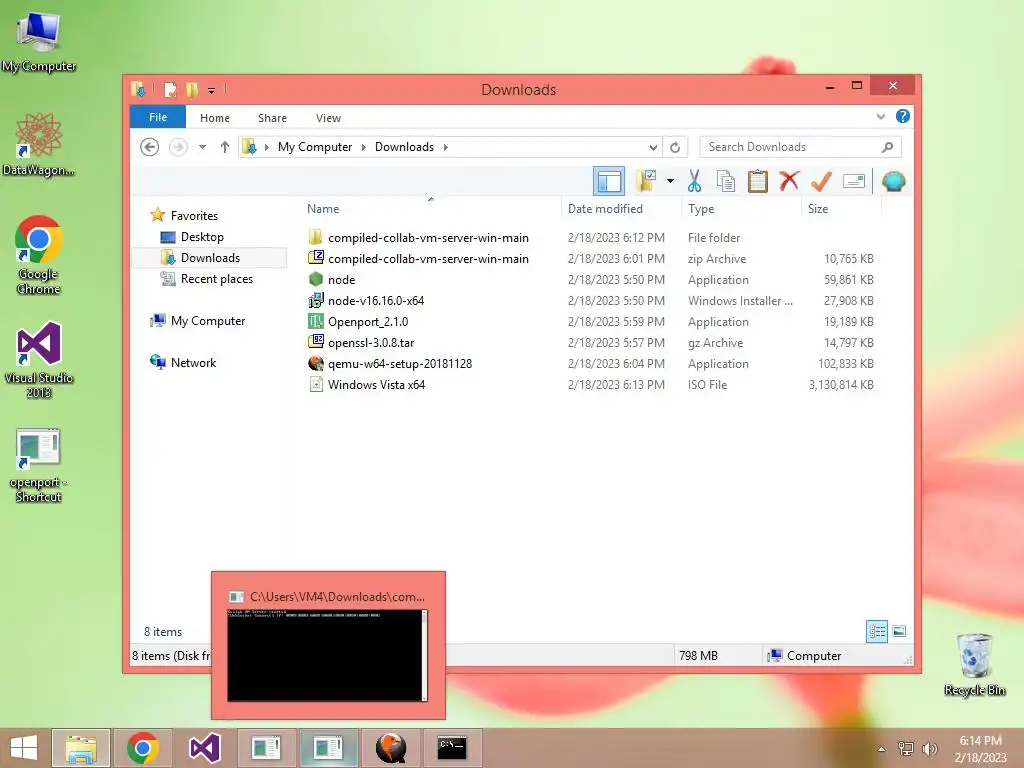Switch to details view layout
Screen dimensions: 1024x768
coord(876,631)
